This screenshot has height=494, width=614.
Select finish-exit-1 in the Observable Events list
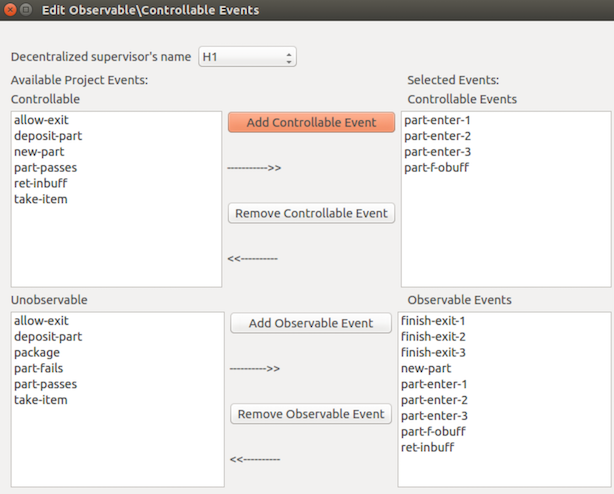tap(433, 320)
